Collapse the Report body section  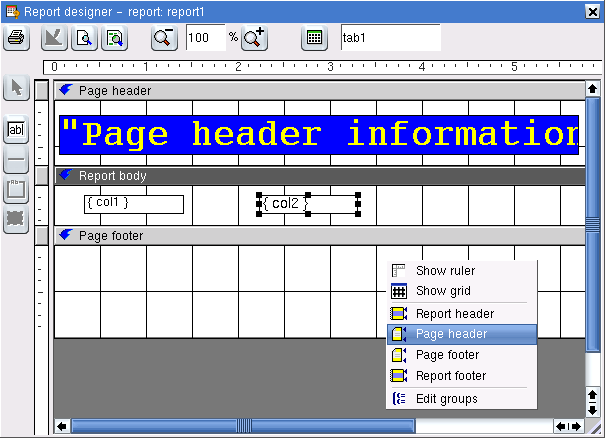point(66,175)
